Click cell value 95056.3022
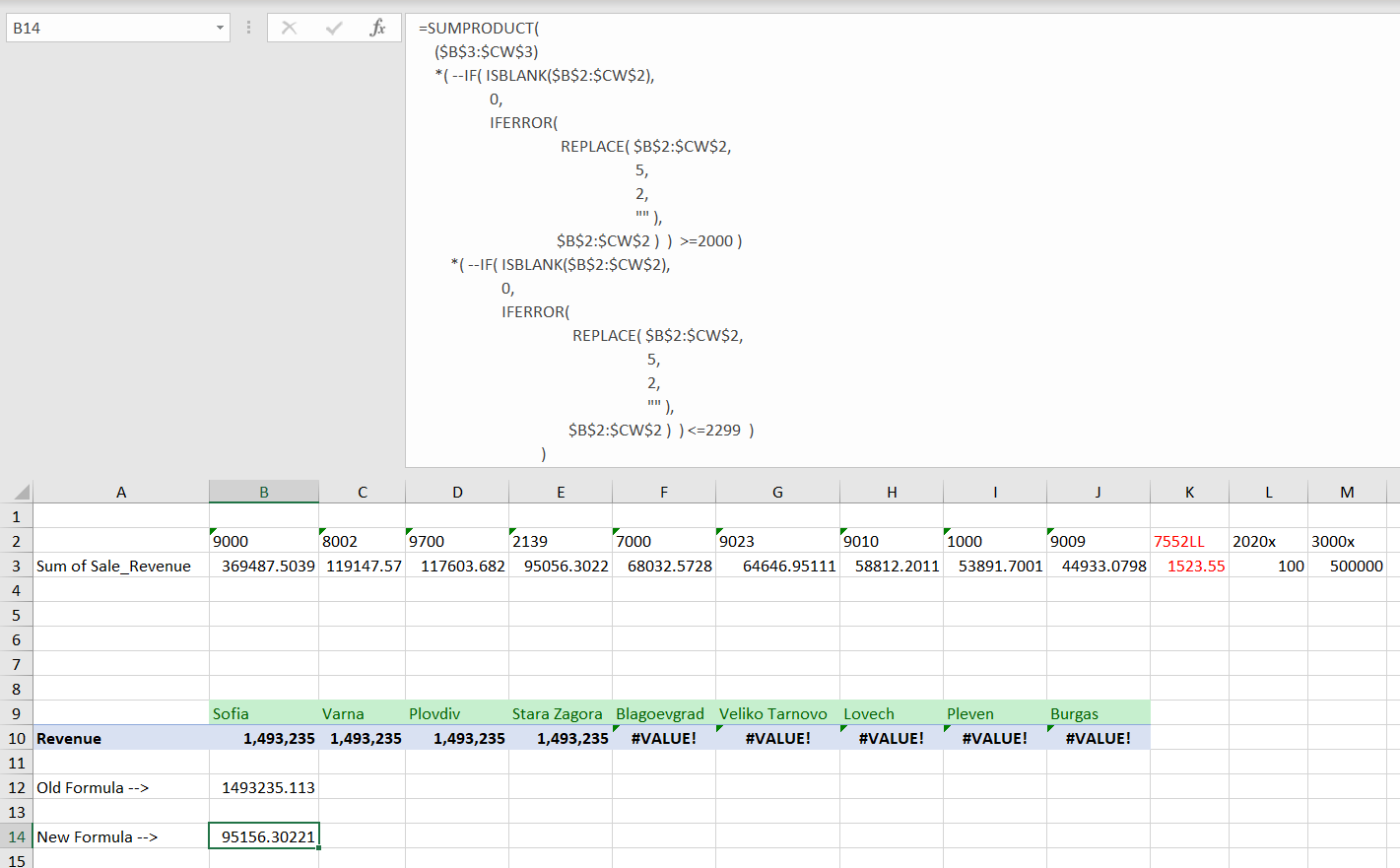The width and height of the screenshot is (1400, 868). 561,566
